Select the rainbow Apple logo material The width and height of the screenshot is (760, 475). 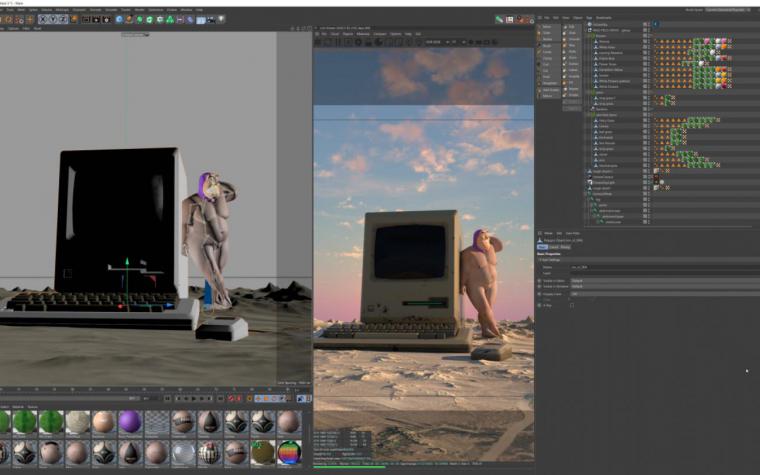[x=289, y=452]
